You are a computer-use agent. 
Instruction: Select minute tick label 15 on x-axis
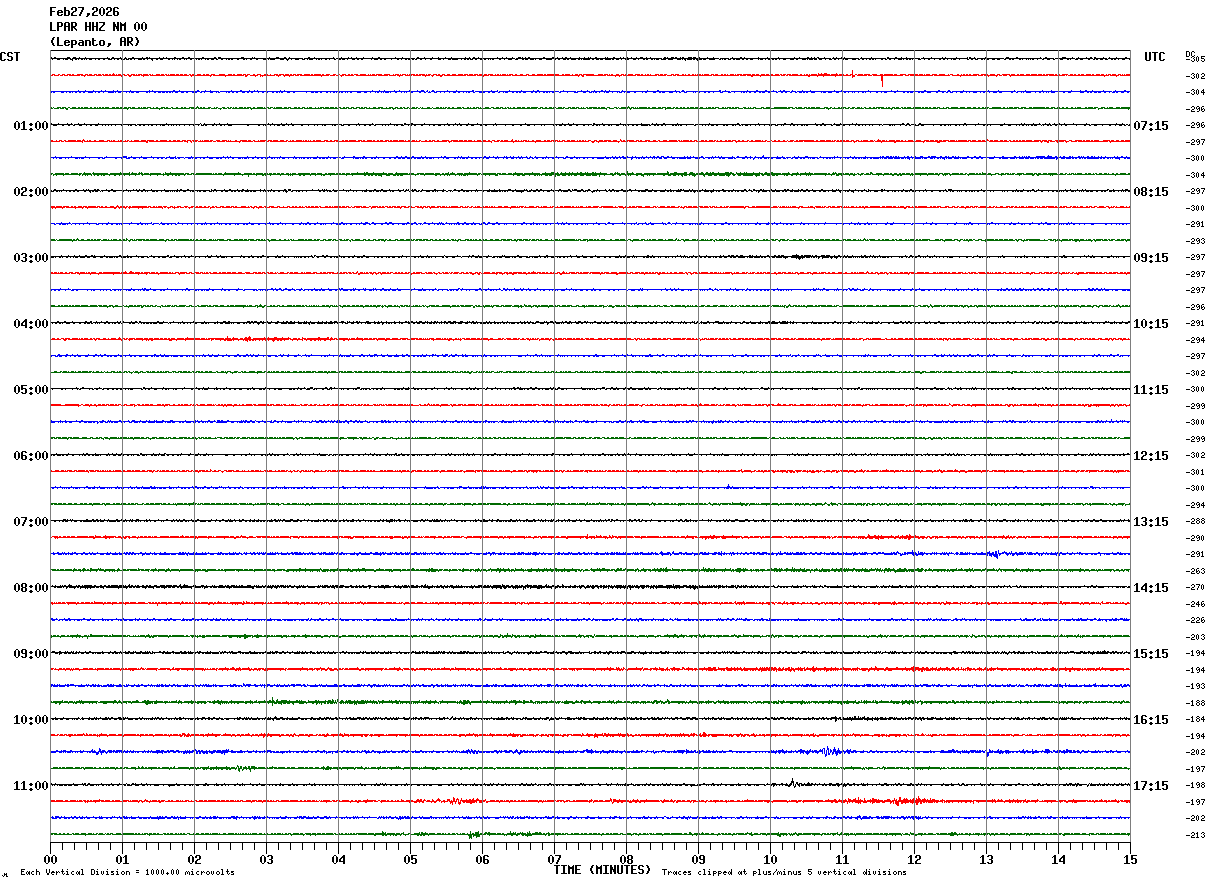click(1130, 859)
